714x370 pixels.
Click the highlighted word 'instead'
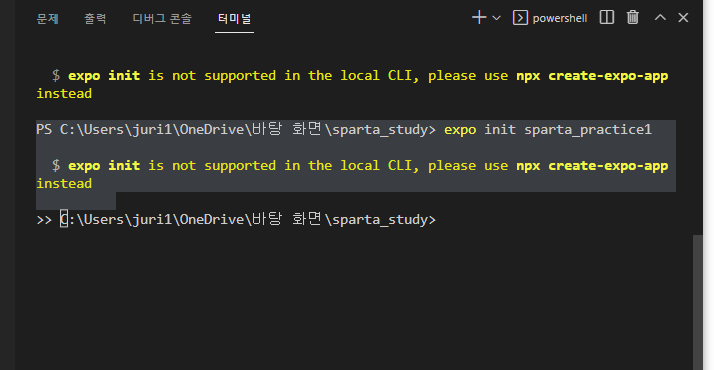[x=64, y=183]
